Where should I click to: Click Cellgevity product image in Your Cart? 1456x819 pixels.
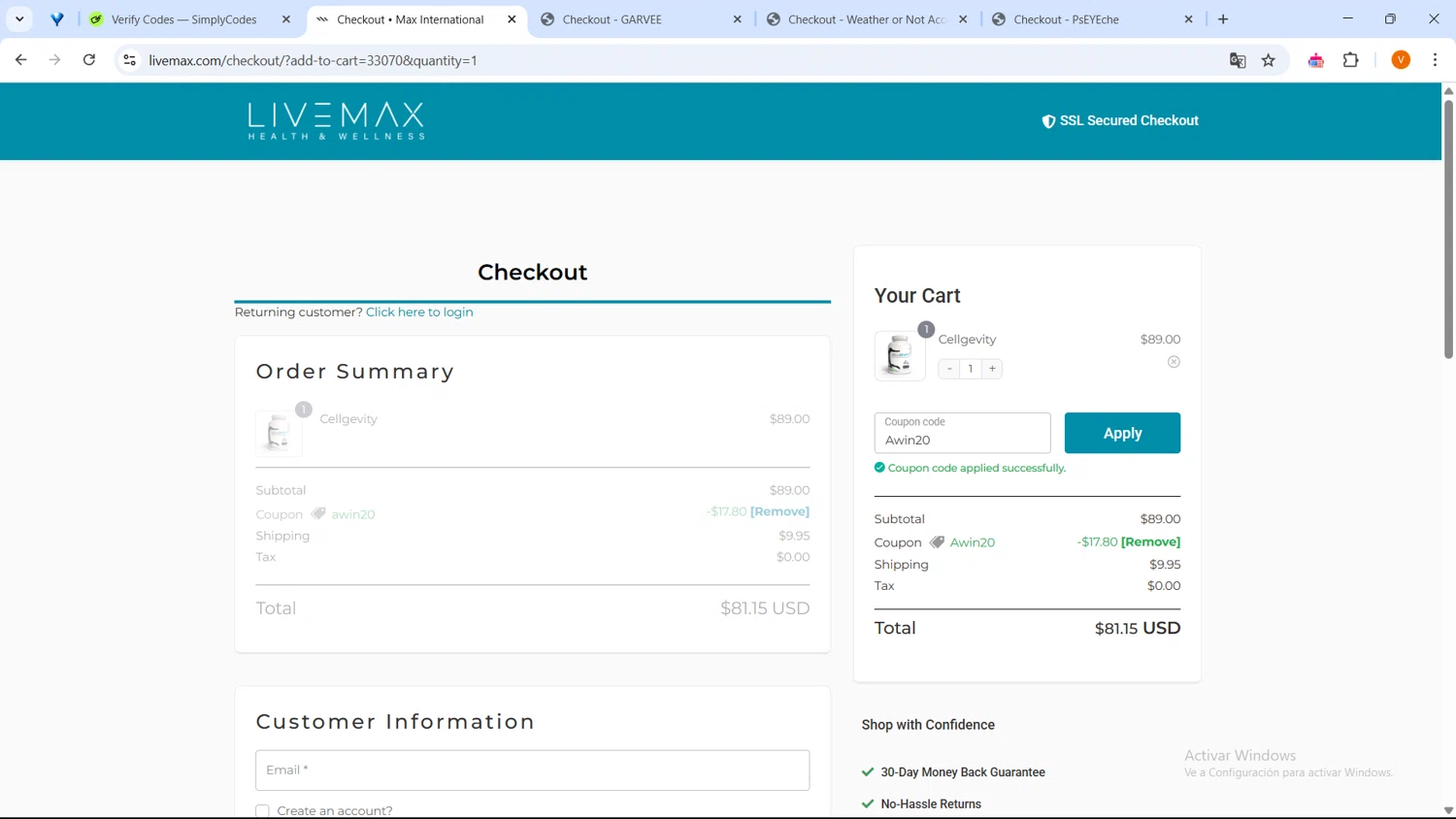[x=900, y=355]
